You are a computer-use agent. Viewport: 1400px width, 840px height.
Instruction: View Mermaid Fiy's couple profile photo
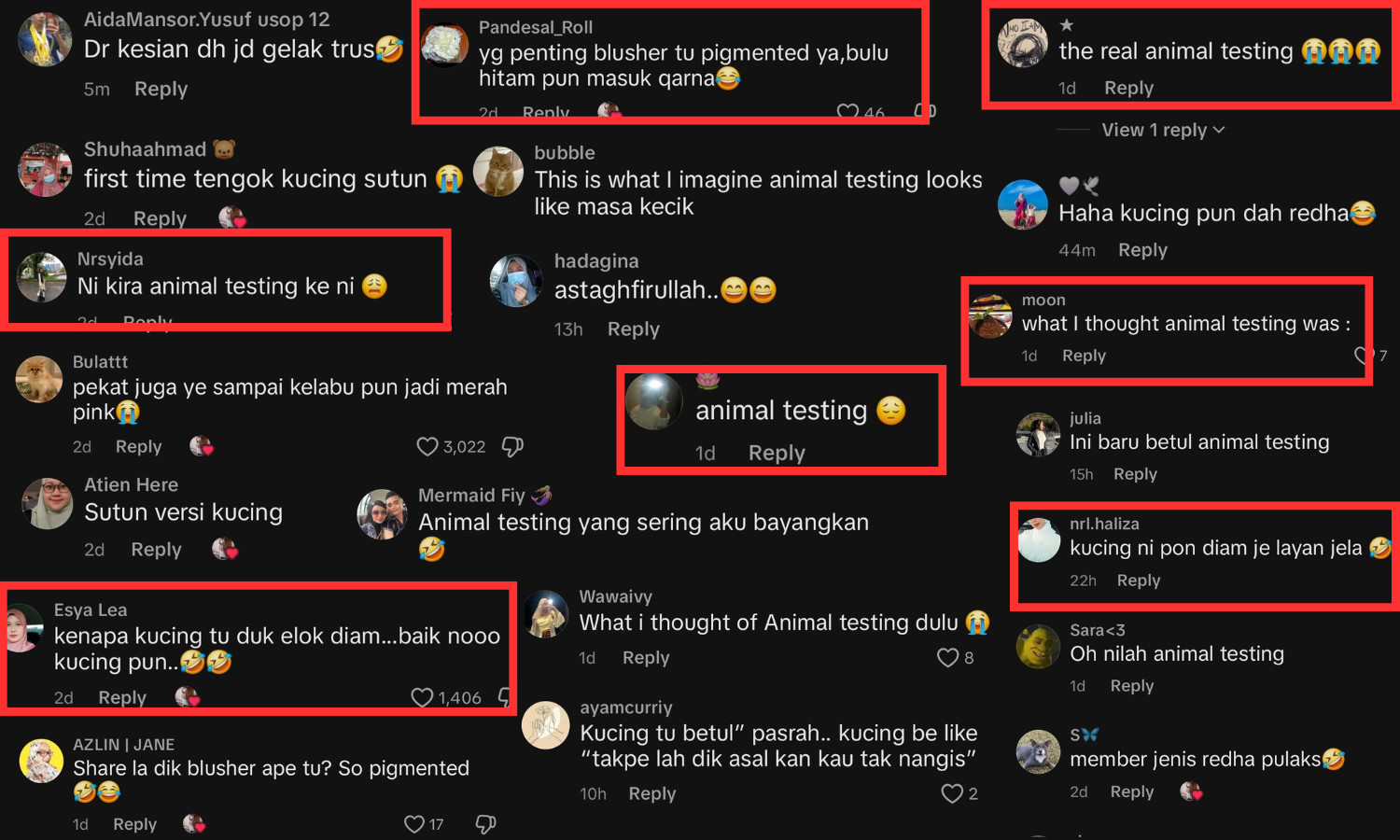click(383, 514)
